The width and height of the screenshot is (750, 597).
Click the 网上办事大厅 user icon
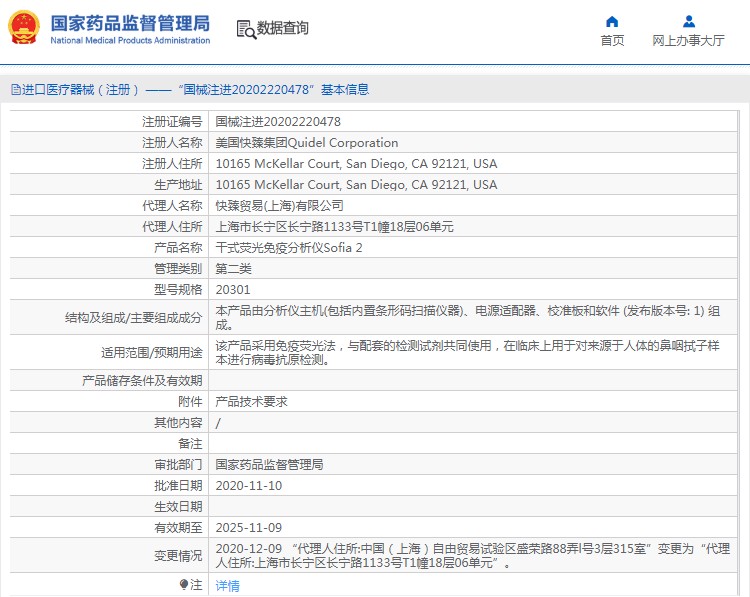[x=689, y=22]
